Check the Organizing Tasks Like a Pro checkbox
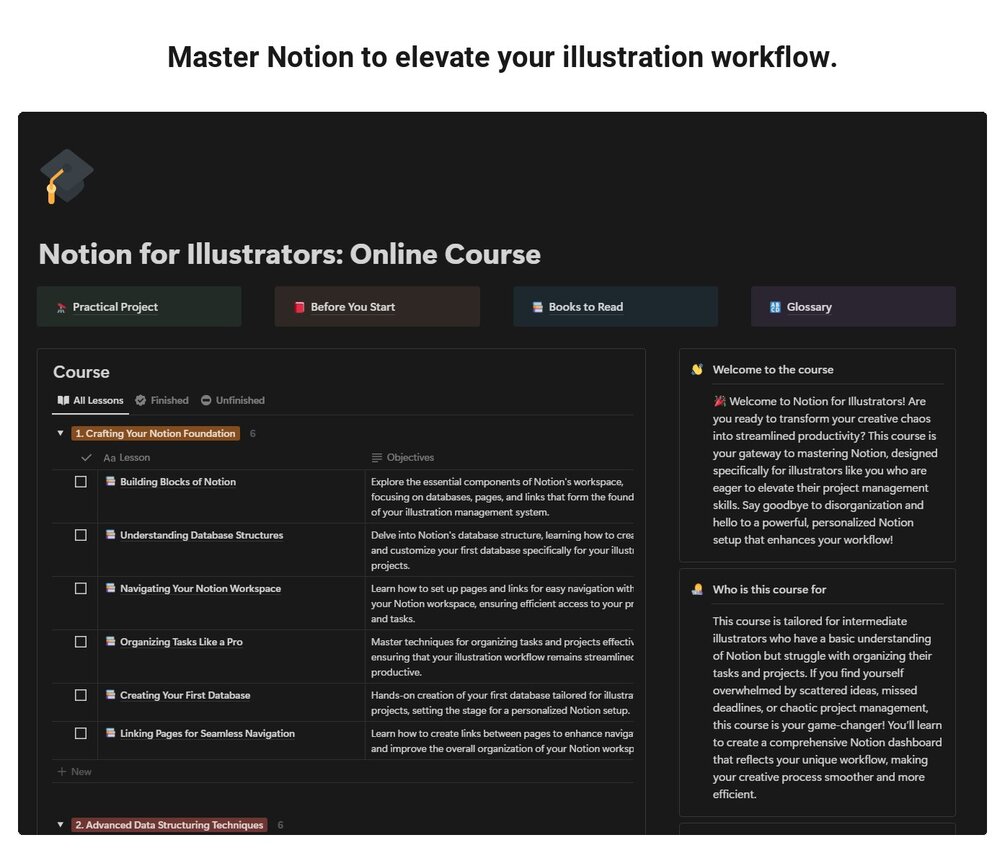Screen dimensions: 1005x853 (81, 642)
